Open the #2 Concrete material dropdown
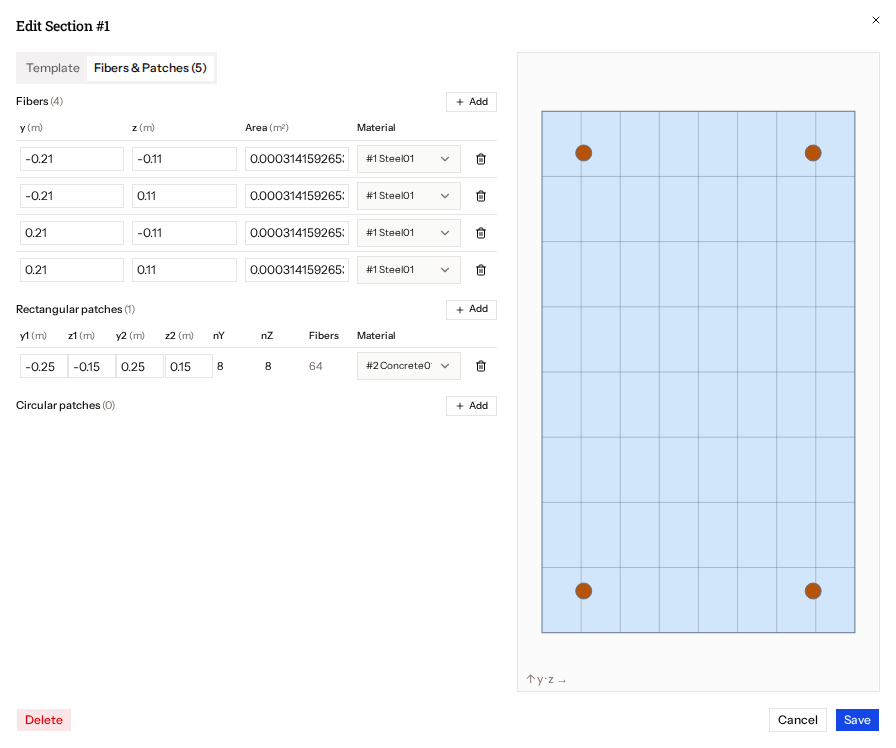The height and width of the screenshot is (748, 896). tap(409, 366)
